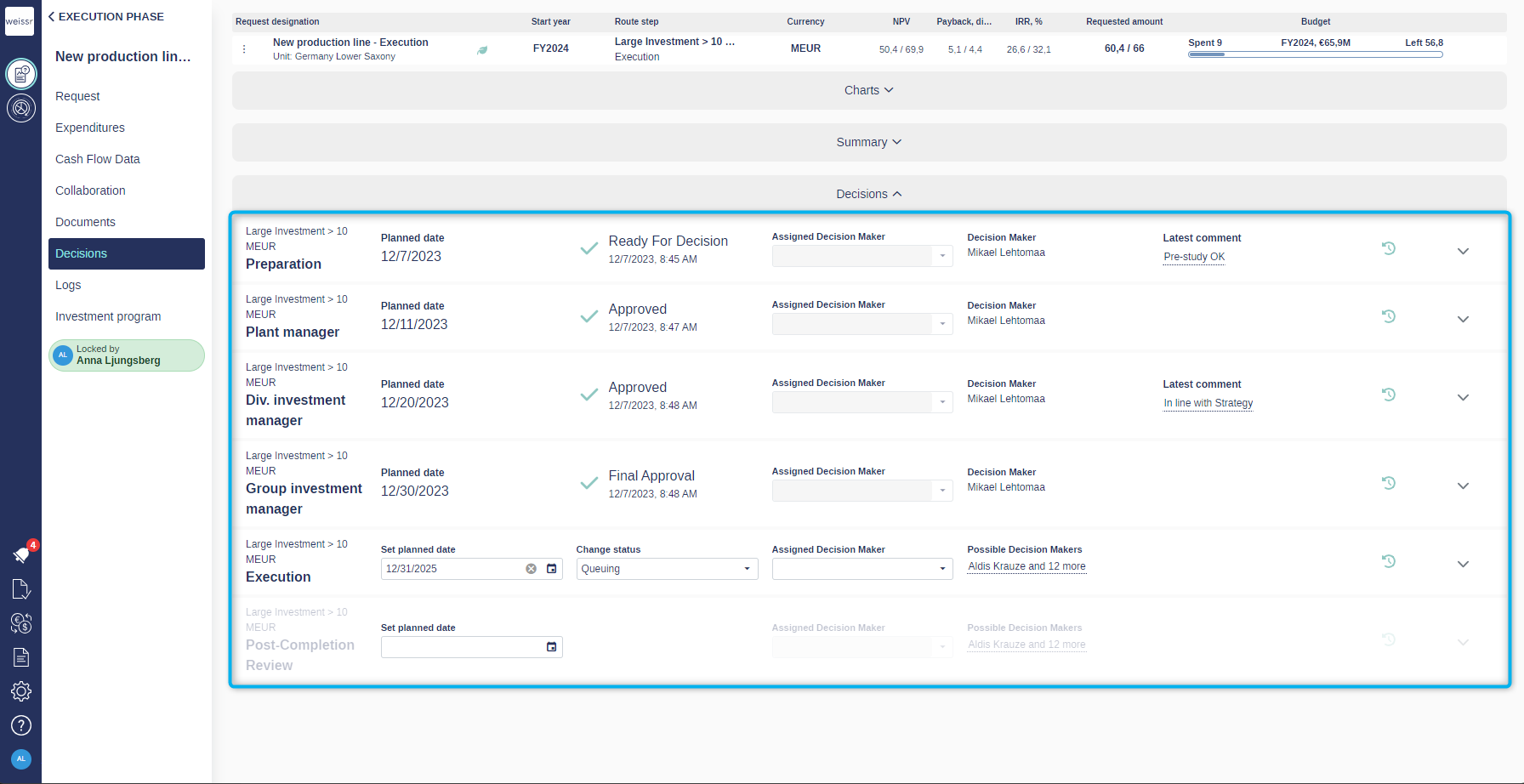
Task: Open the Change status Queuing dropdown
Action: point(668,569)
